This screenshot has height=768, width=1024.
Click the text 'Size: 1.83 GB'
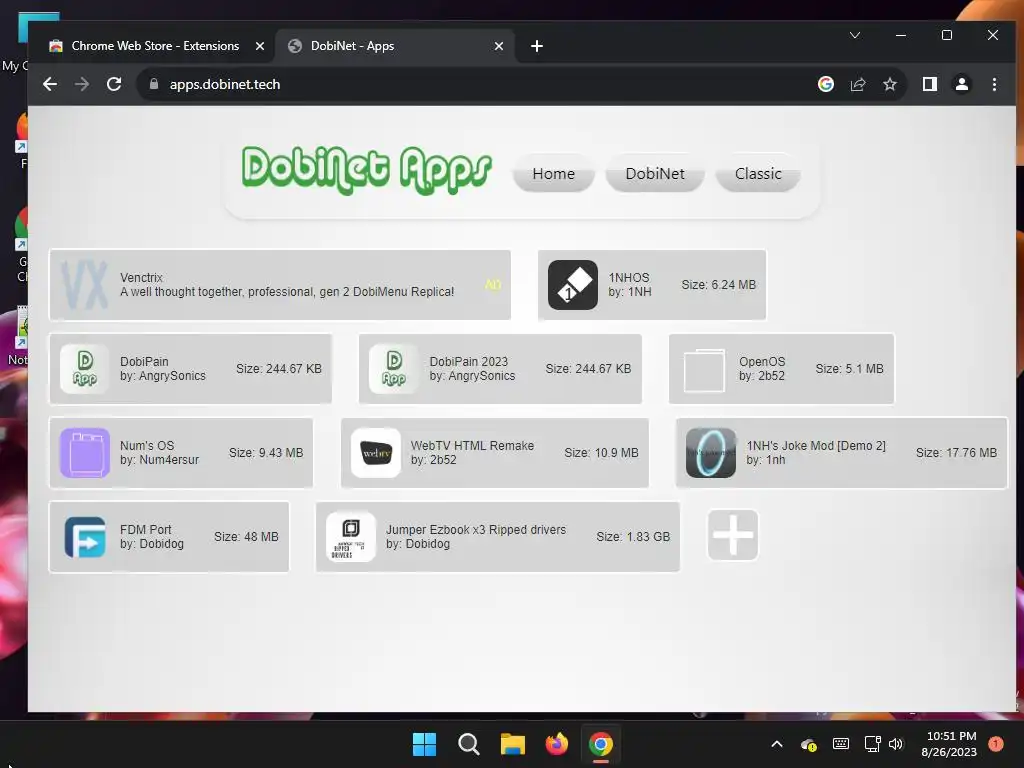(x=633, y=537)
